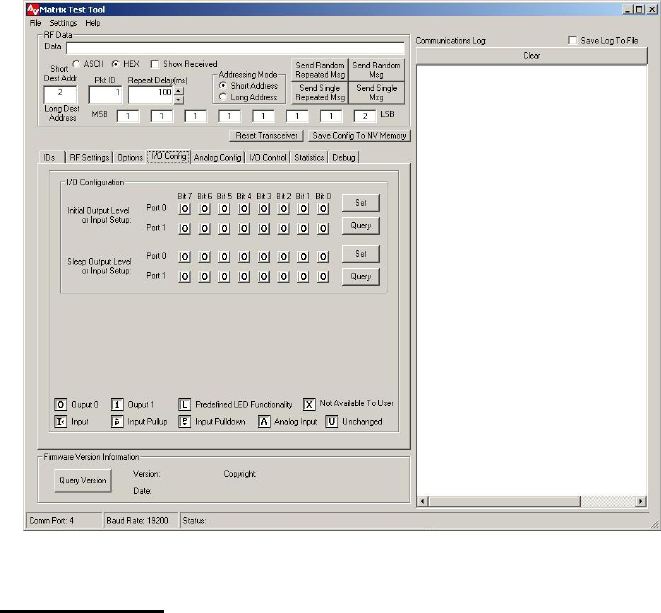Click Reset Transceiver button
This screenshot has height=613, width=661.
pyautogui.click(x=266, y=136)
